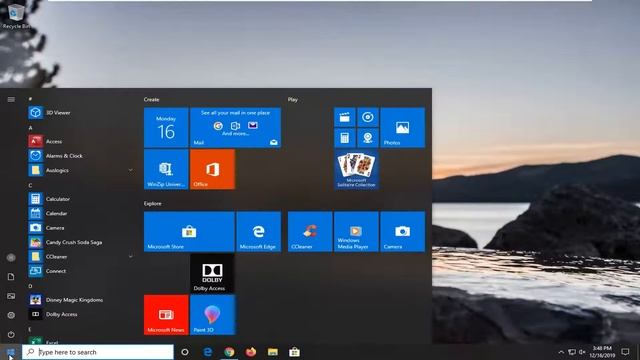Open the small Calculator tile
The image size is (640, 360).
click(x=344, y=138)
